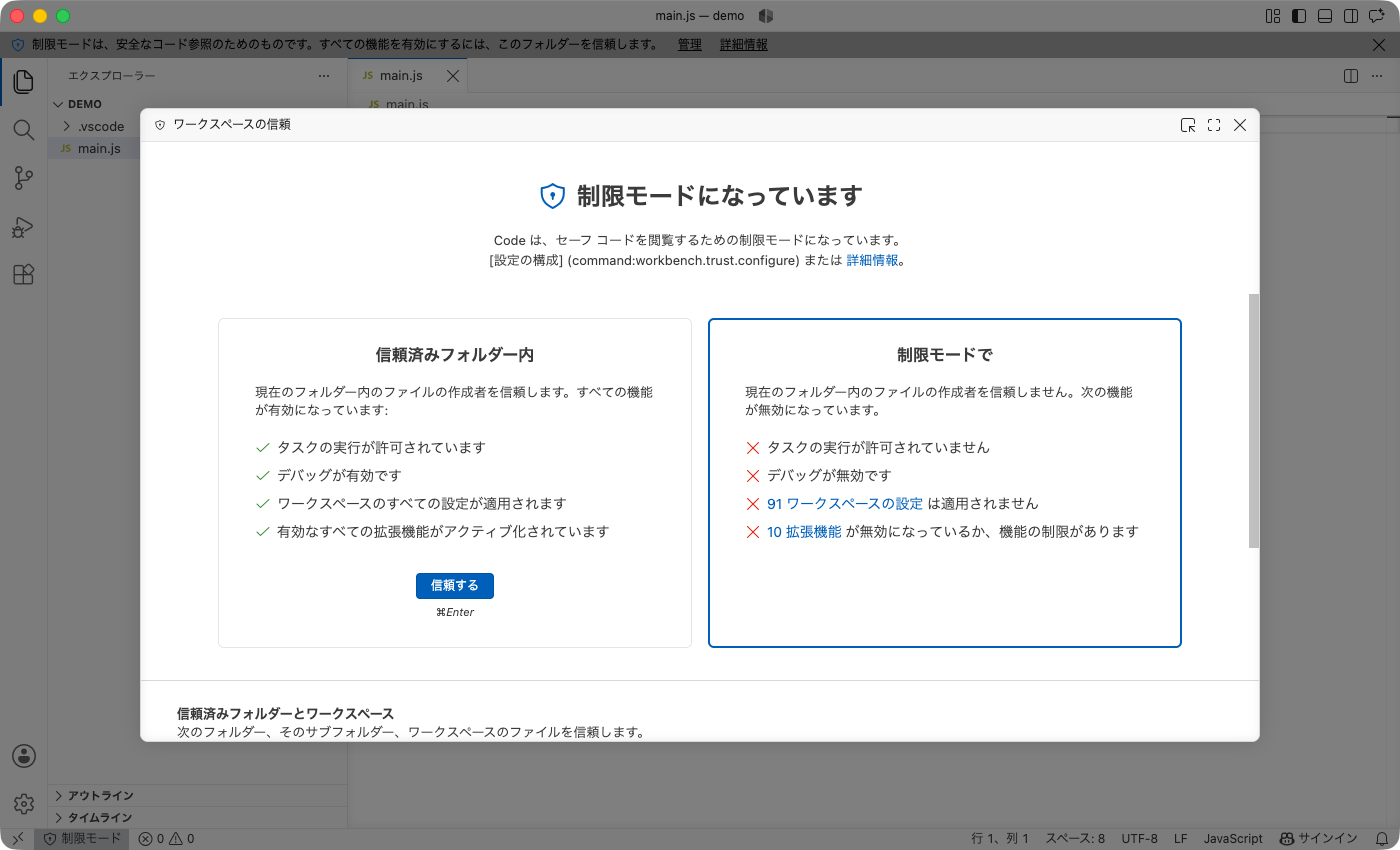
Task: Click 管理 link in the banner
Action: (x=689, y=45)
